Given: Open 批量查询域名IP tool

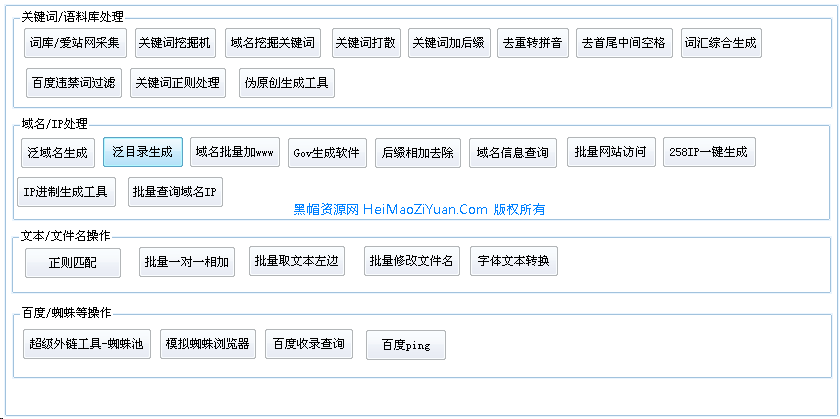Looking at the screenshot, I should coord(175,192).
